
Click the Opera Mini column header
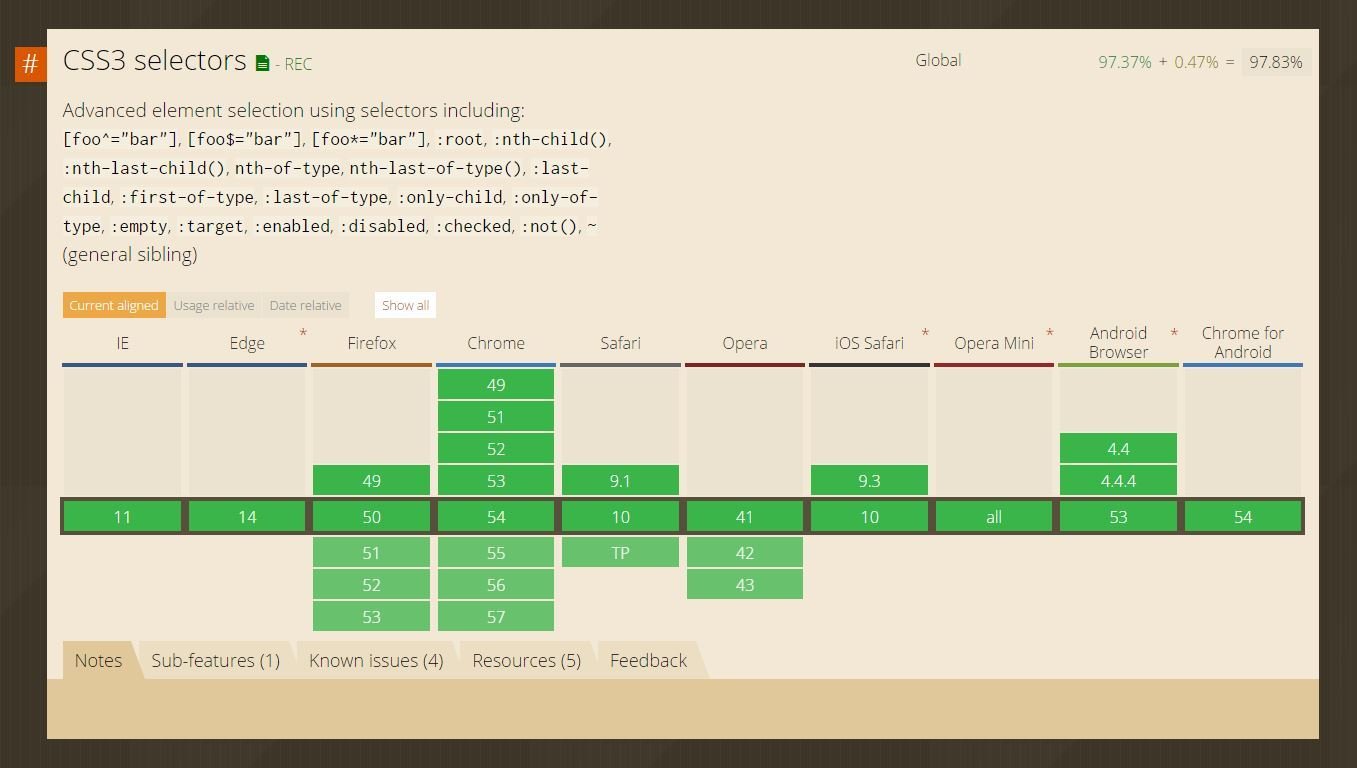(x=994, y=343)
